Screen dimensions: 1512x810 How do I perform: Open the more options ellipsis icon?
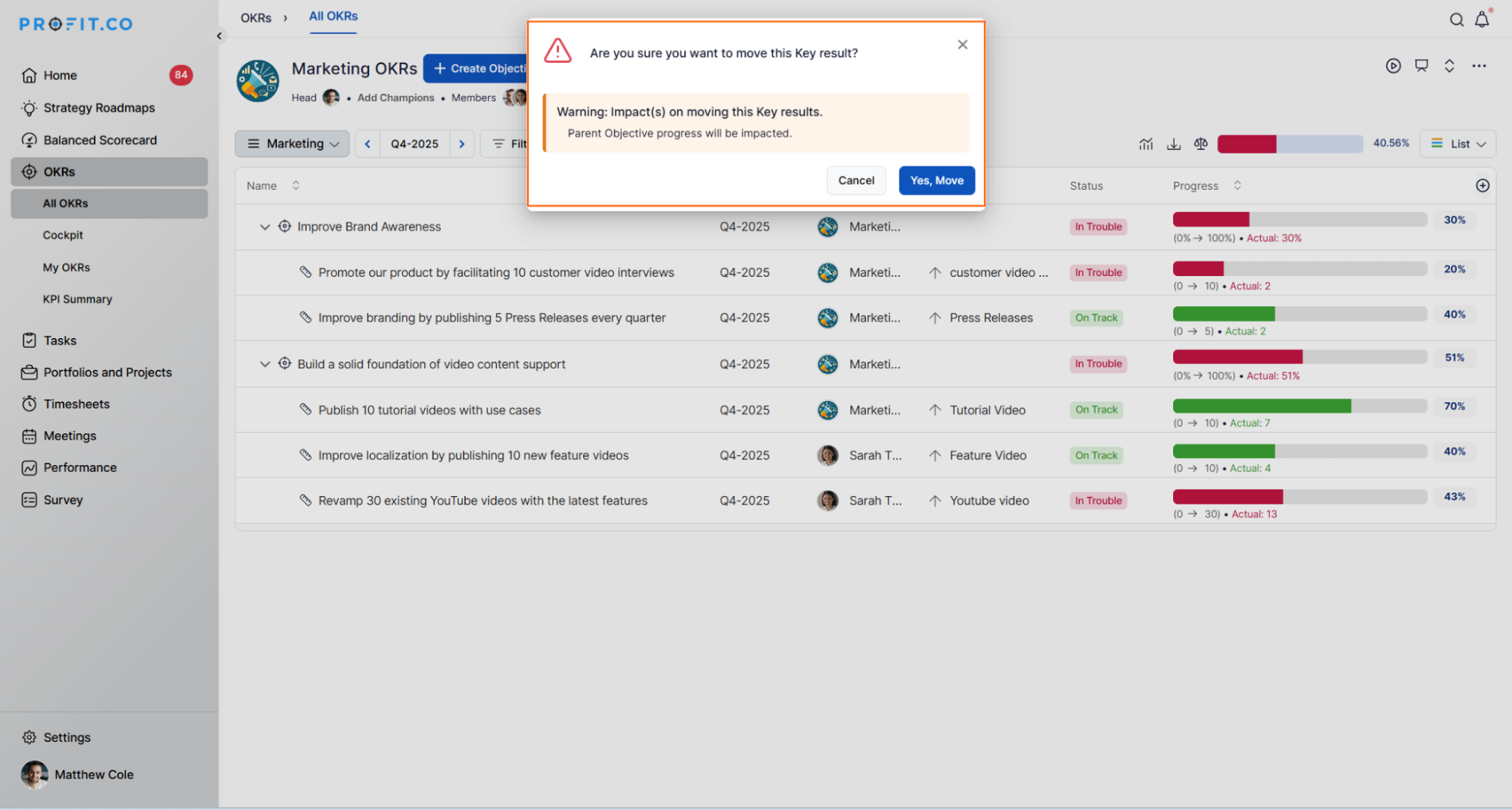[x=1479, y=66]
